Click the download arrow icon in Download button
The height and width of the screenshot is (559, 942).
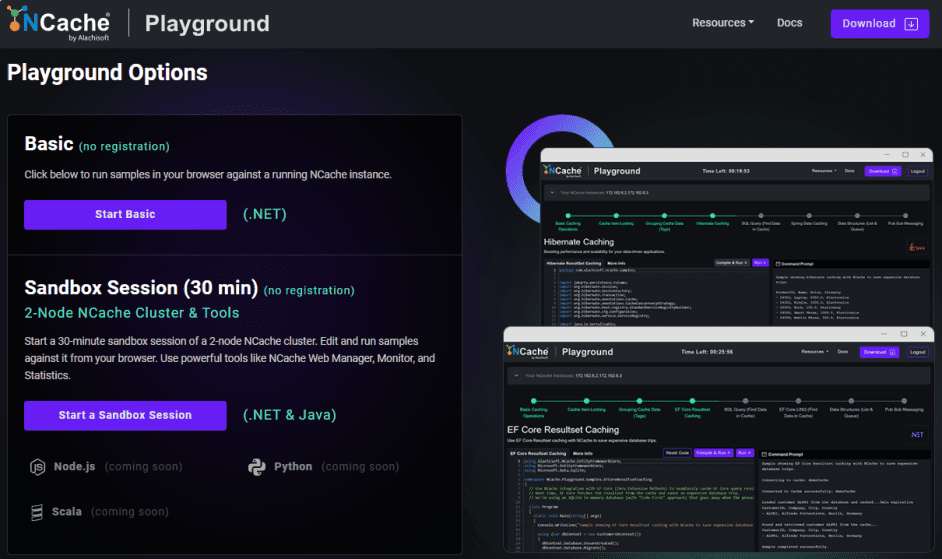(911, 24)
